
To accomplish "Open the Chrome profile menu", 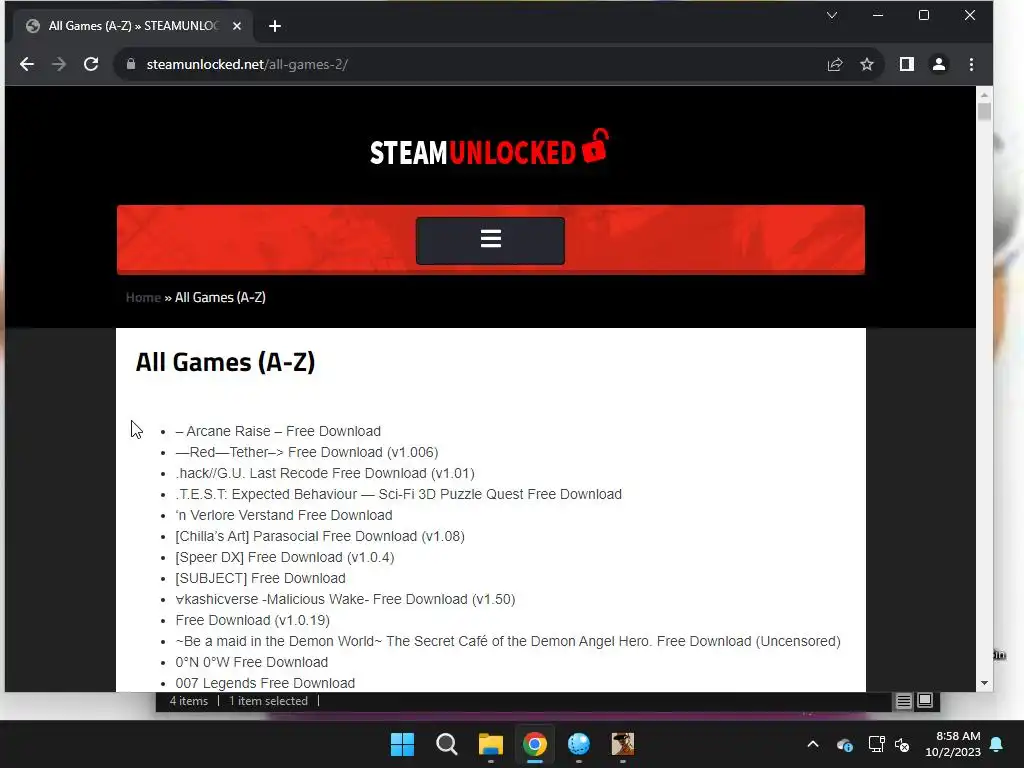I will [x=938, y=64].
